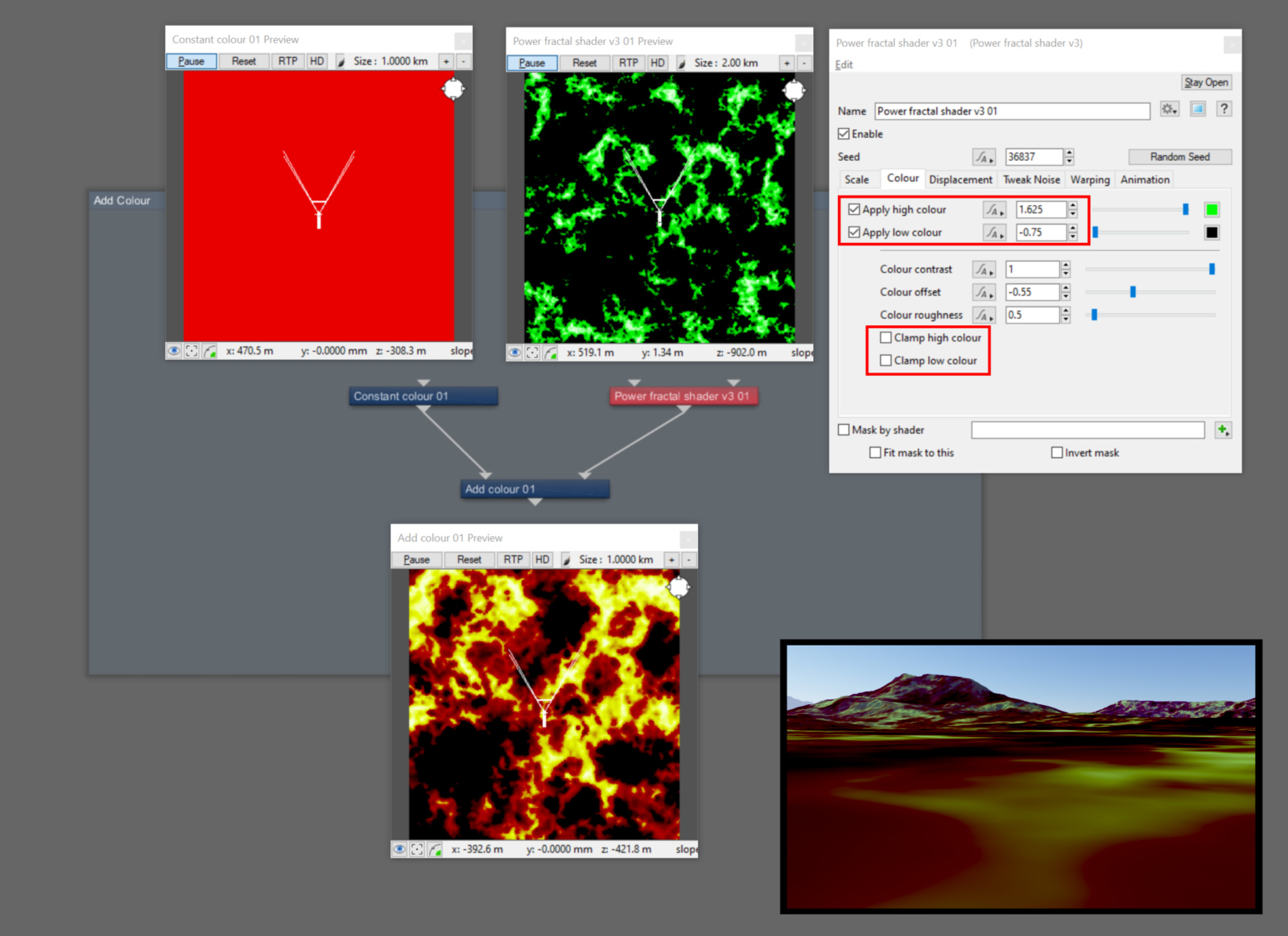The image size is (1288, 936).
Task: Zoom in with plus in Power fractal shader Preview
Action: (786, 63)
